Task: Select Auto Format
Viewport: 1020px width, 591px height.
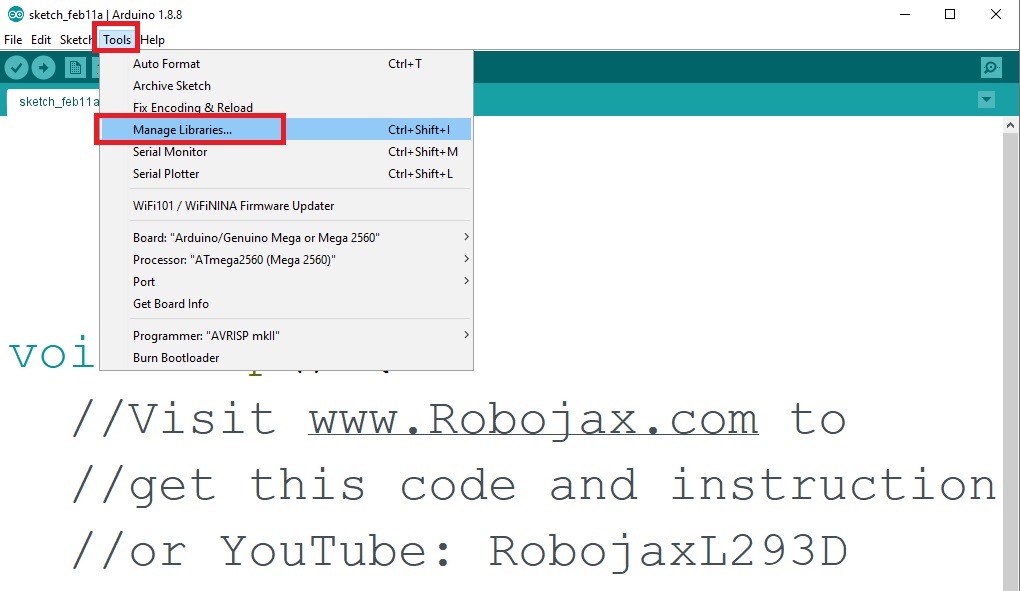Action: point(286,64)
